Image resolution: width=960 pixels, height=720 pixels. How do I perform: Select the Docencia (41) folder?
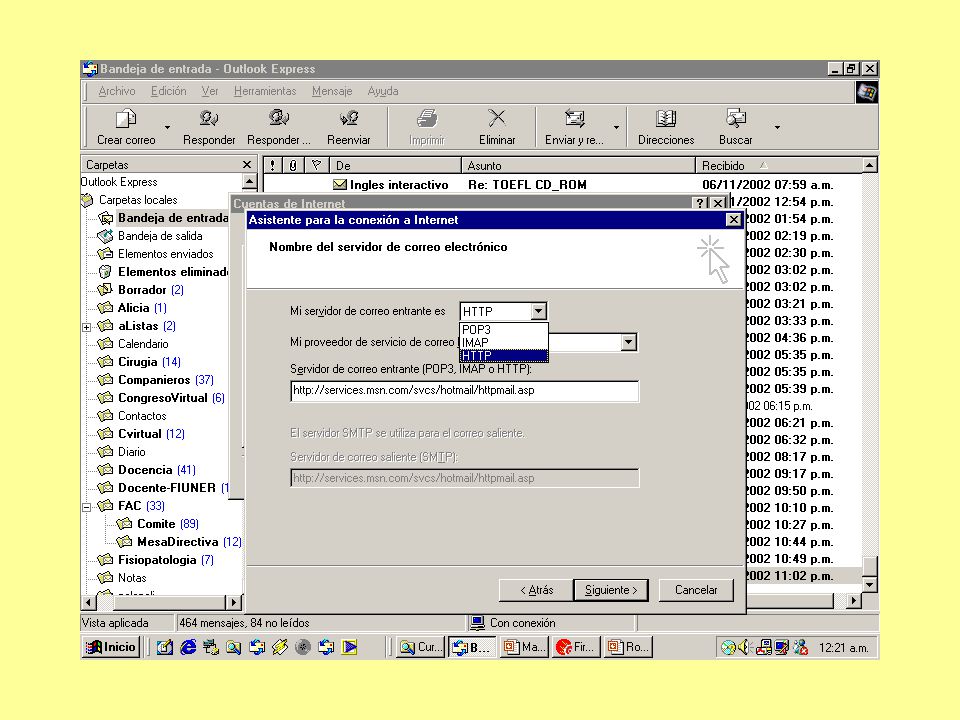(x=157, y=470)
